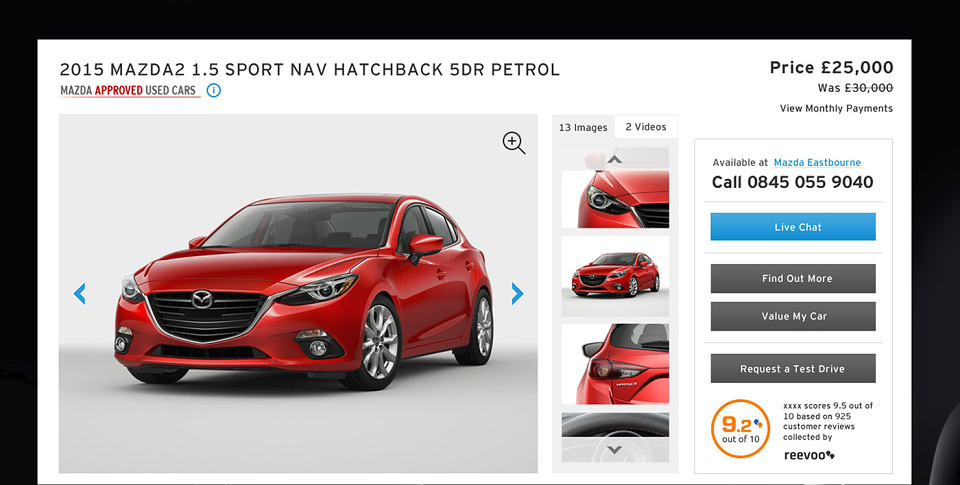Screen dimensions: 960x485
Task: Click the phone number 0845 055 9040
Action: pos(810,182)
